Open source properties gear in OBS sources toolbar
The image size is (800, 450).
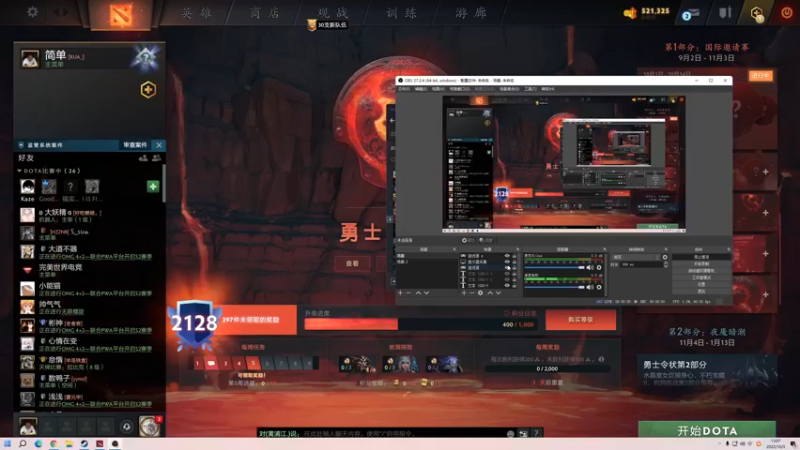tap(480, 293)
